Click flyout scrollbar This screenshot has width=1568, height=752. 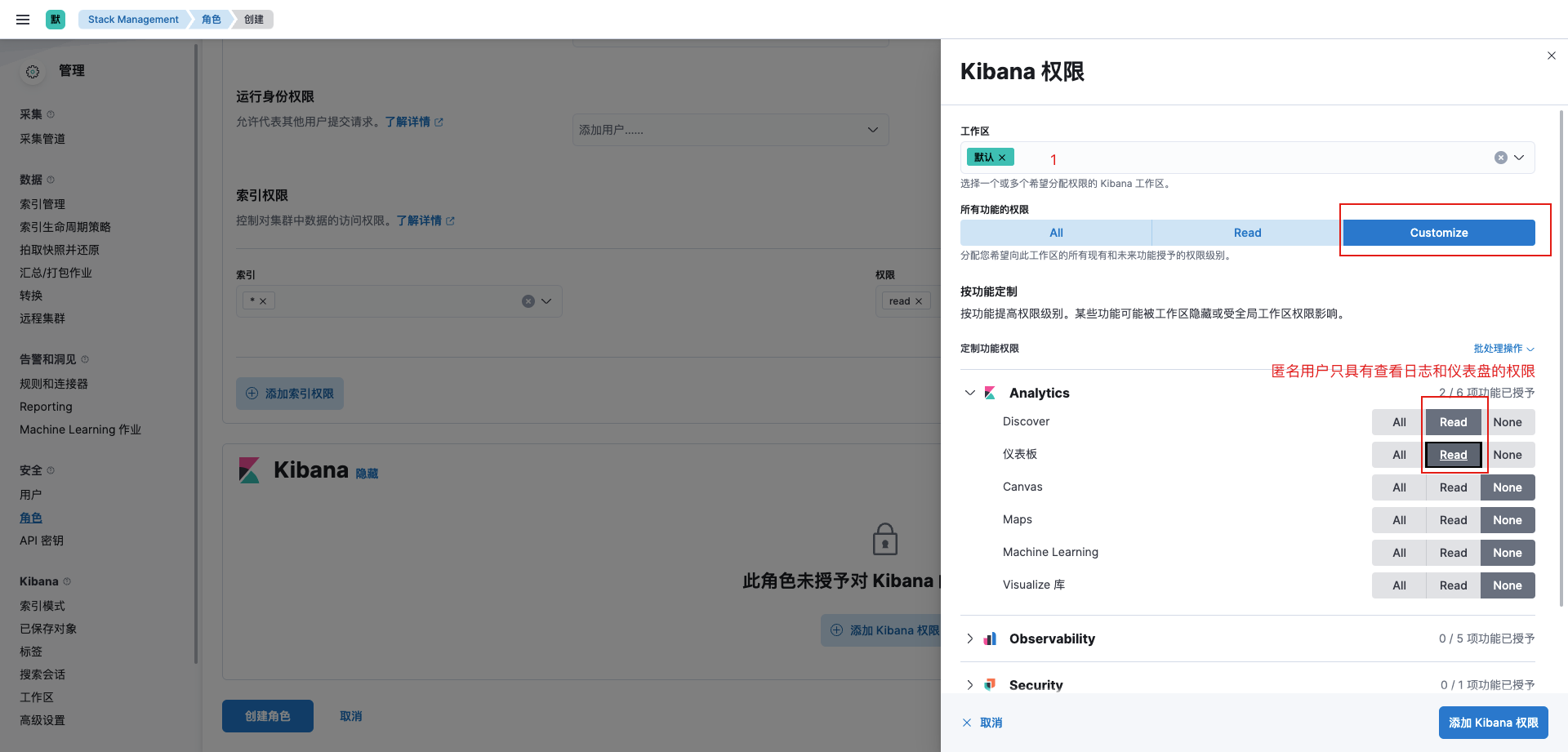(x=1562, y=358)
